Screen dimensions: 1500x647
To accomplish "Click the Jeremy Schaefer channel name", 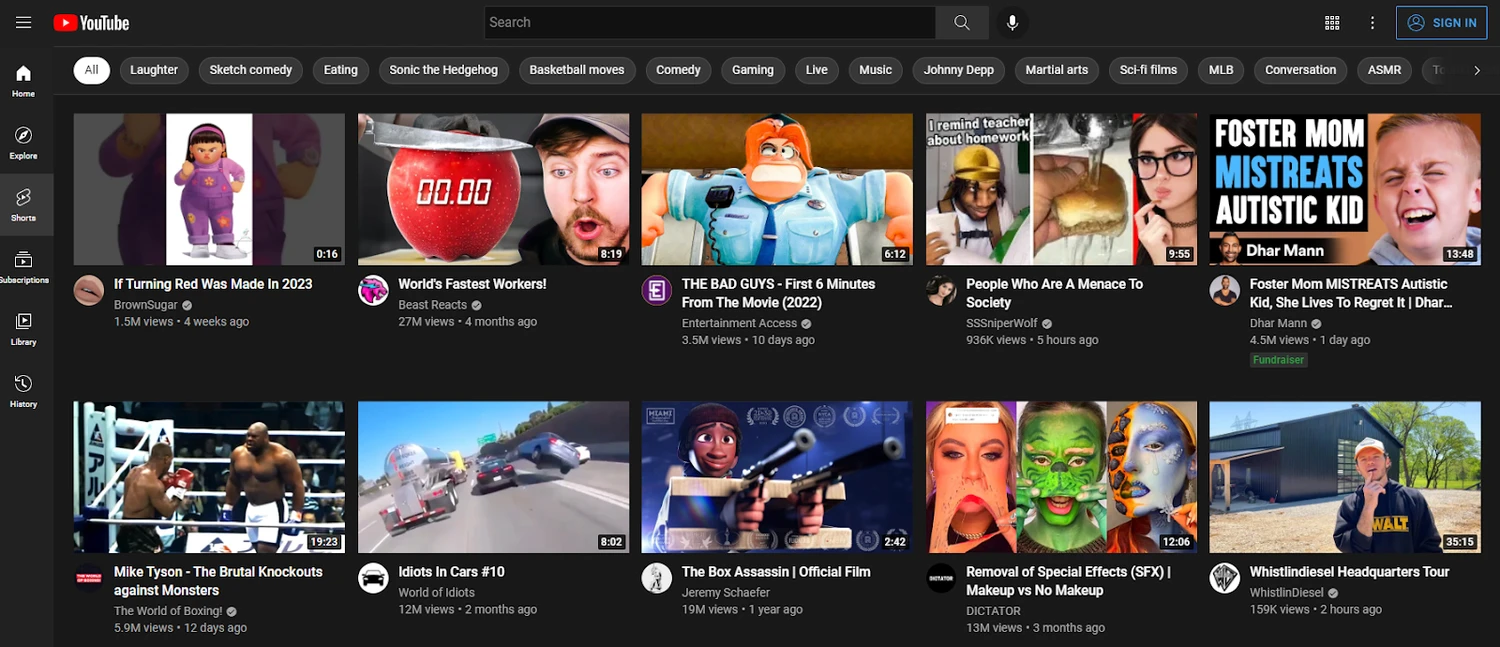I will (726, 593).
